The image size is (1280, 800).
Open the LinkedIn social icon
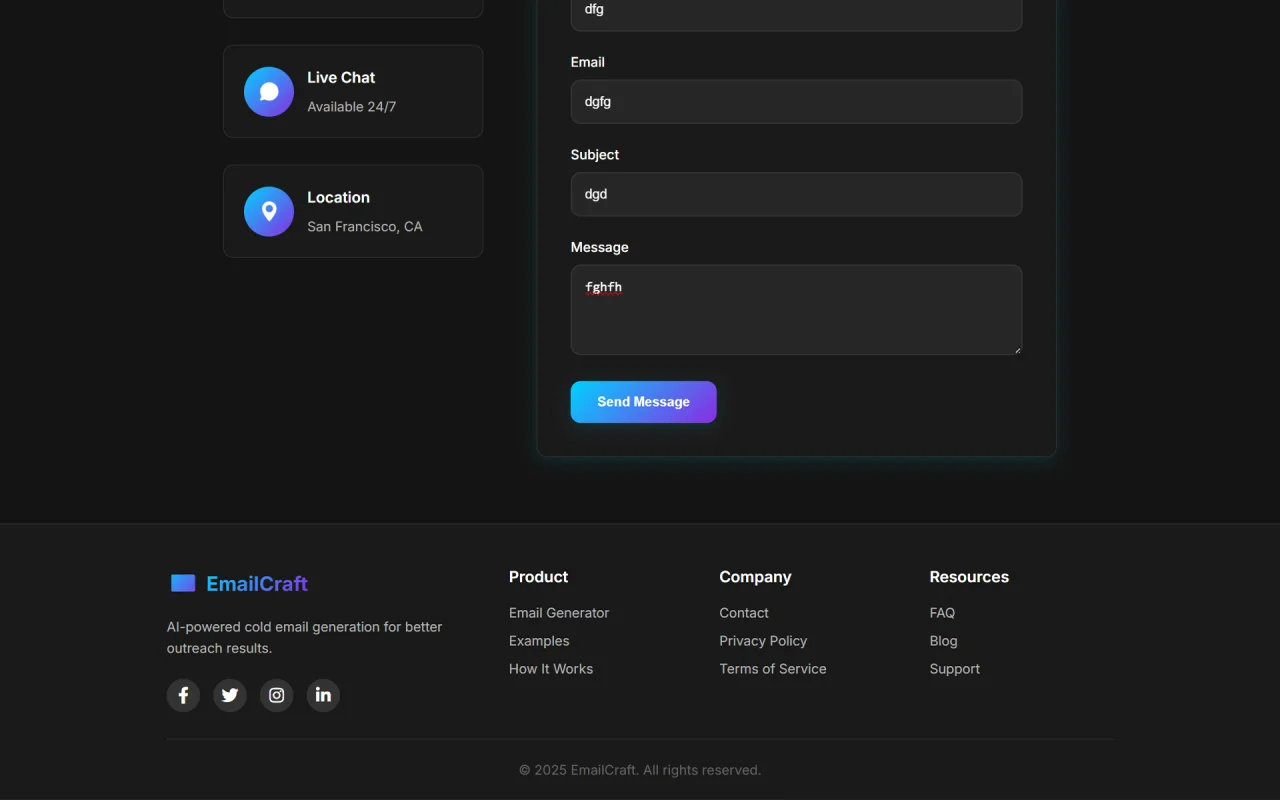(x=323, y=695)
